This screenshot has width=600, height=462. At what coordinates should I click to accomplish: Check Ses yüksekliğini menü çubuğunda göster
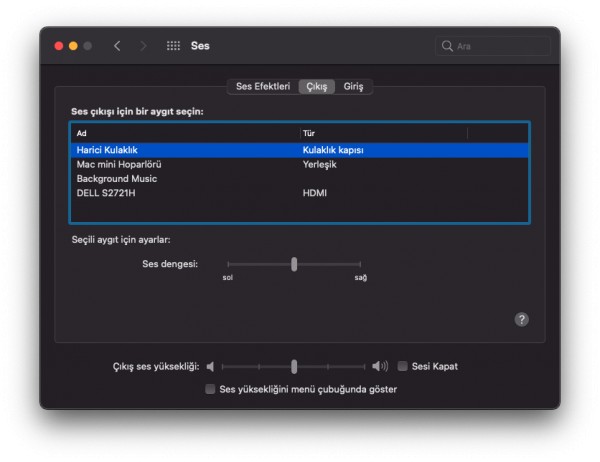coord(210,389)
